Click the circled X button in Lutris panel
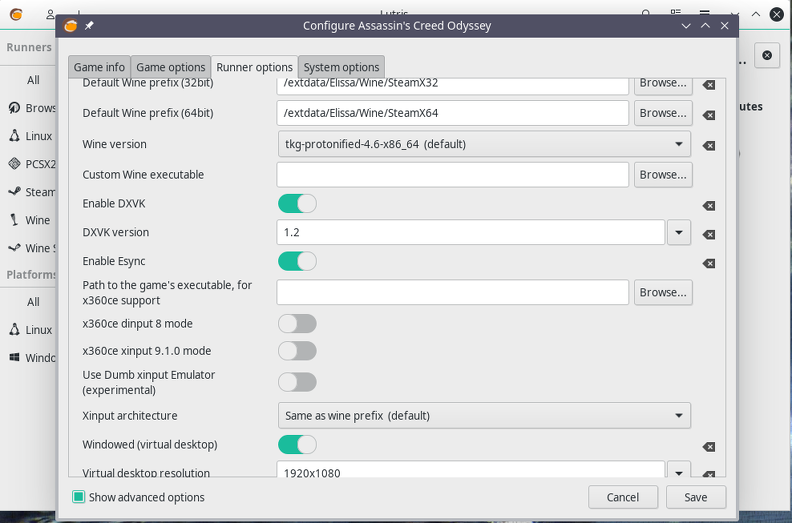The width and height of the screenshot is (792, 523). (x=767, y=55)
